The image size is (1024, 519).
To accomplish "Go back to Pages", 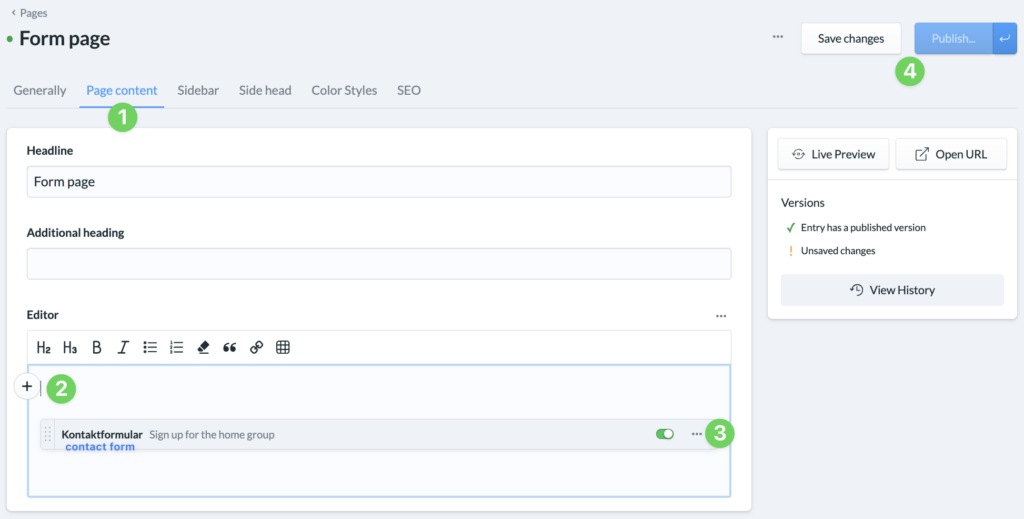I will click(x=29, y=12).
